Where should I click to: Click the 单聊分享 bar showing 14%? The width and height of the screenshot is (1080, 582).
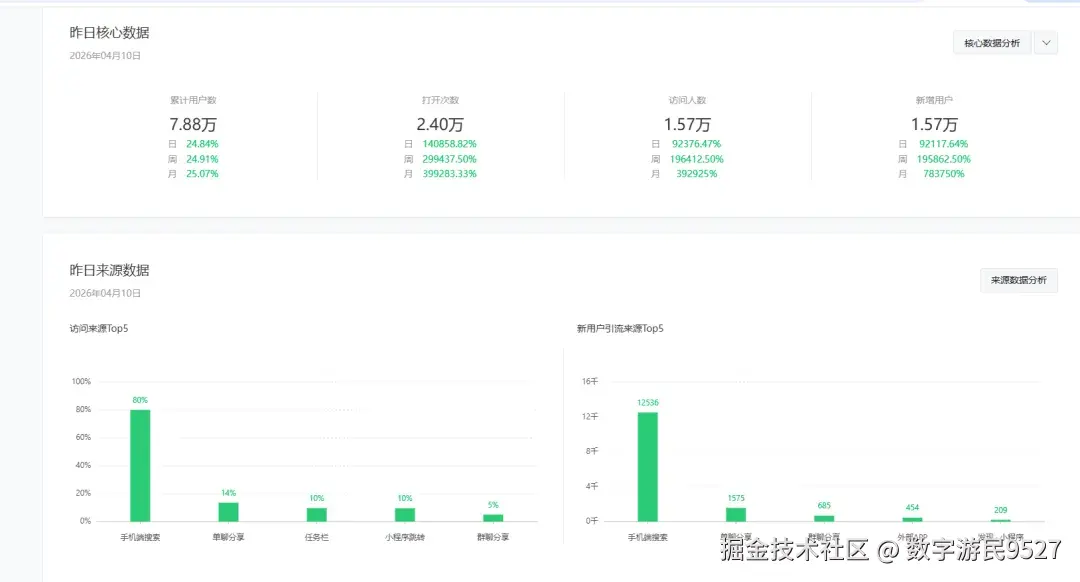pyautogui.click(x=227, y=512)
